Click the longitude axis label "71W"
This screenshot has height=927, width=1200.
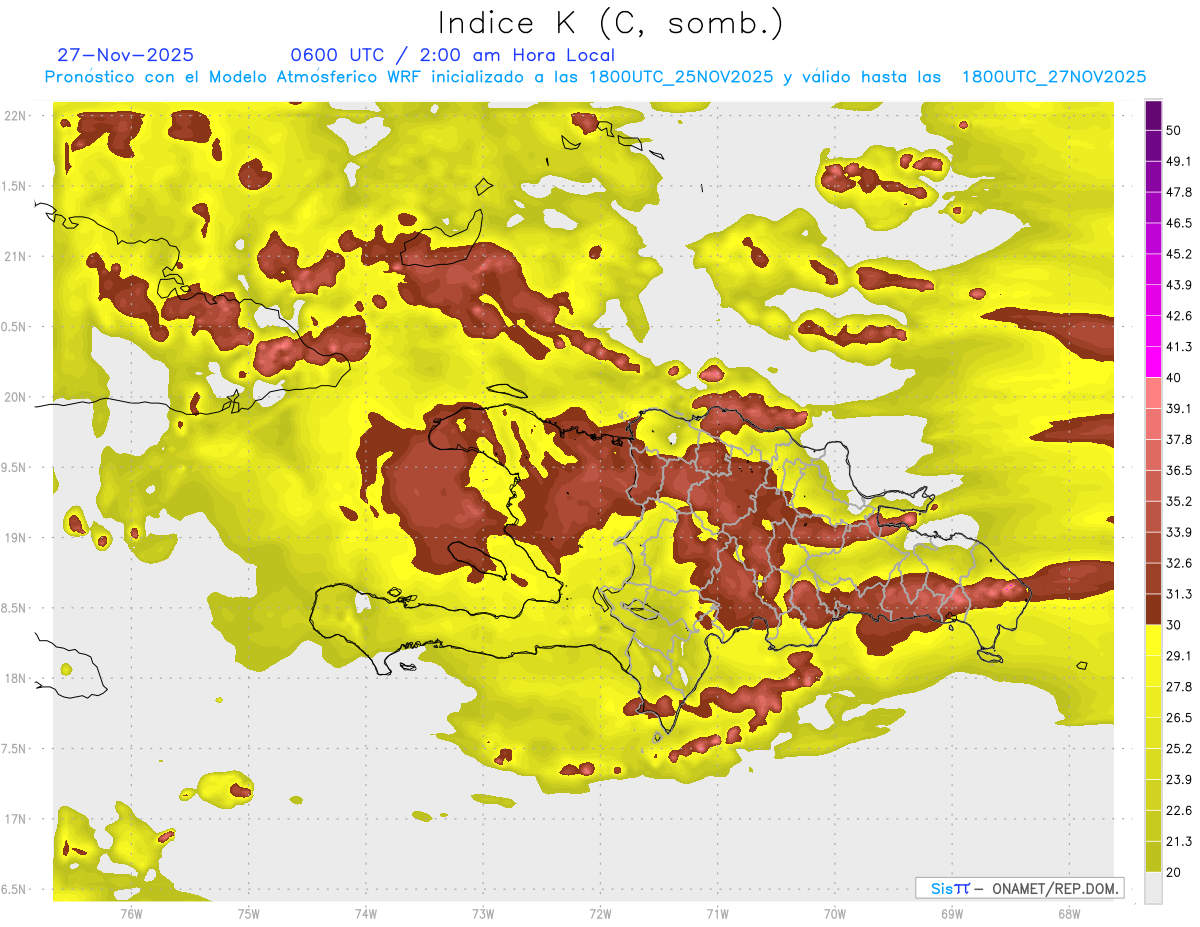[x=717, y=913]
